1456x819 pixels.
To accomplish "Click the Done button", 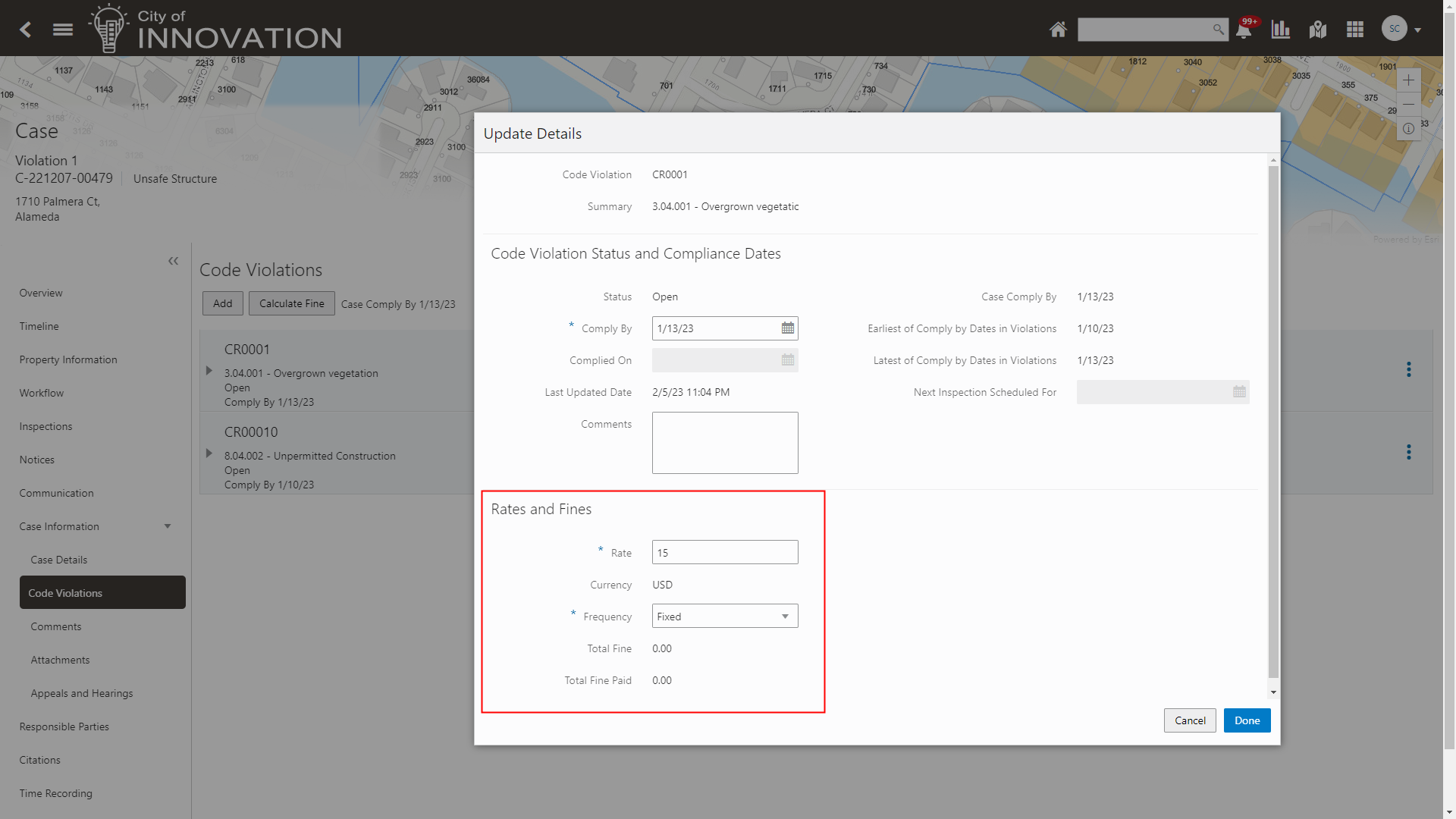I will click(1247, 720).
